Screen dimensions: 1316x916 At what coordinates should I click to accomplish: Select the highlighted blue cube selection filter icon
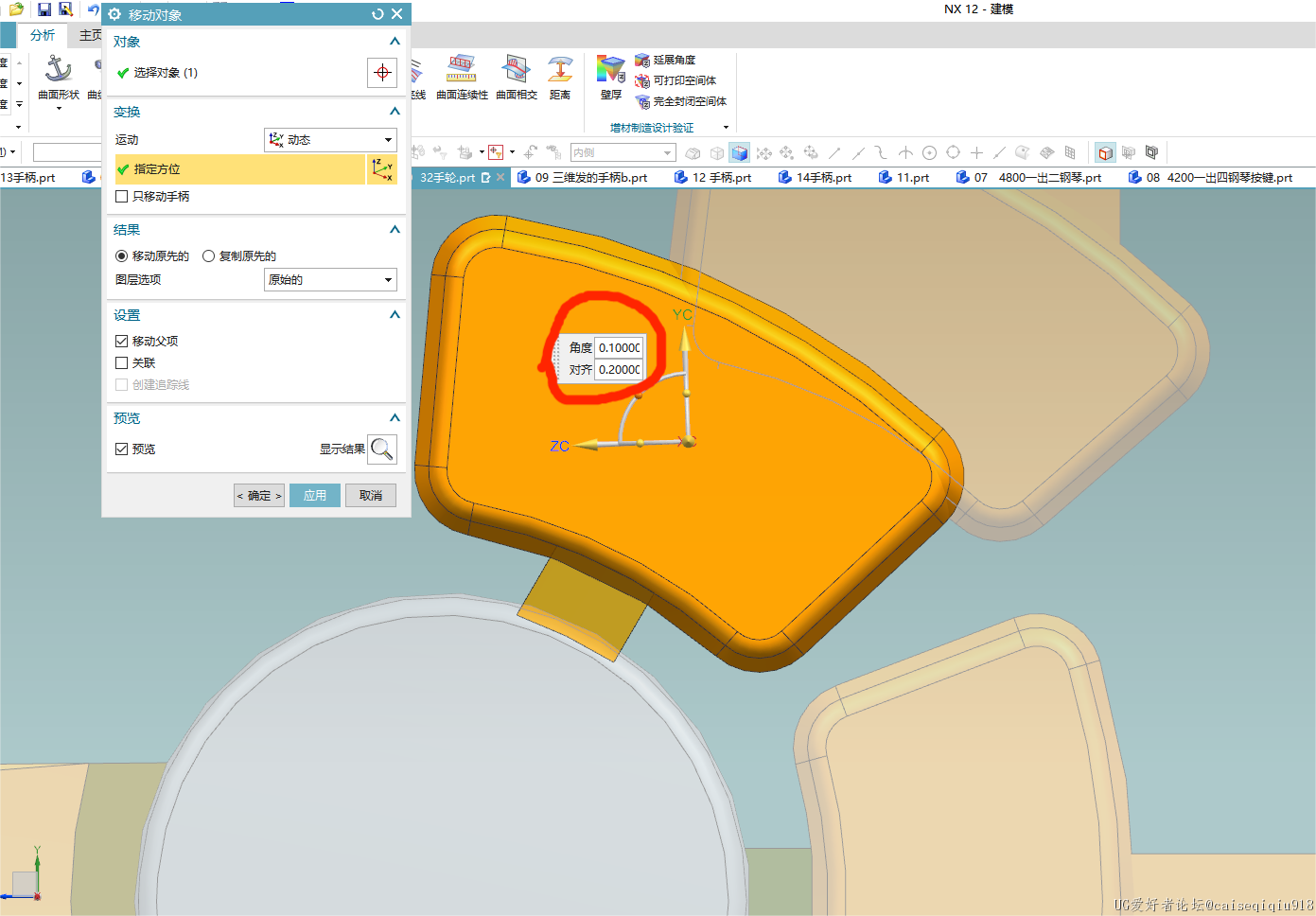point(740,152)
